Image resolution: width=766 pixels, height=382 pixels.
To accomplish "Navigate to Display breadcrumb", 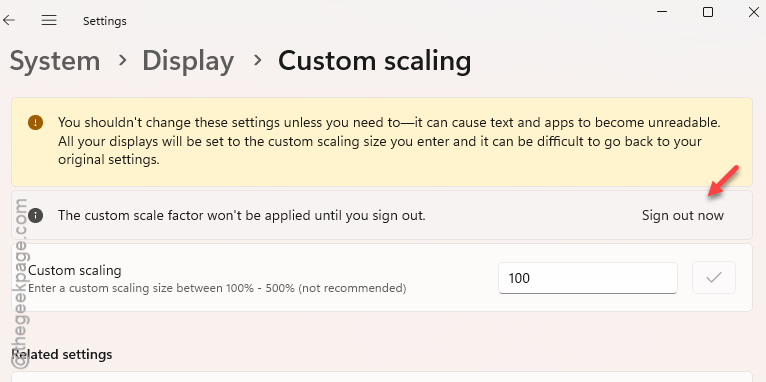I will [188, 62].
